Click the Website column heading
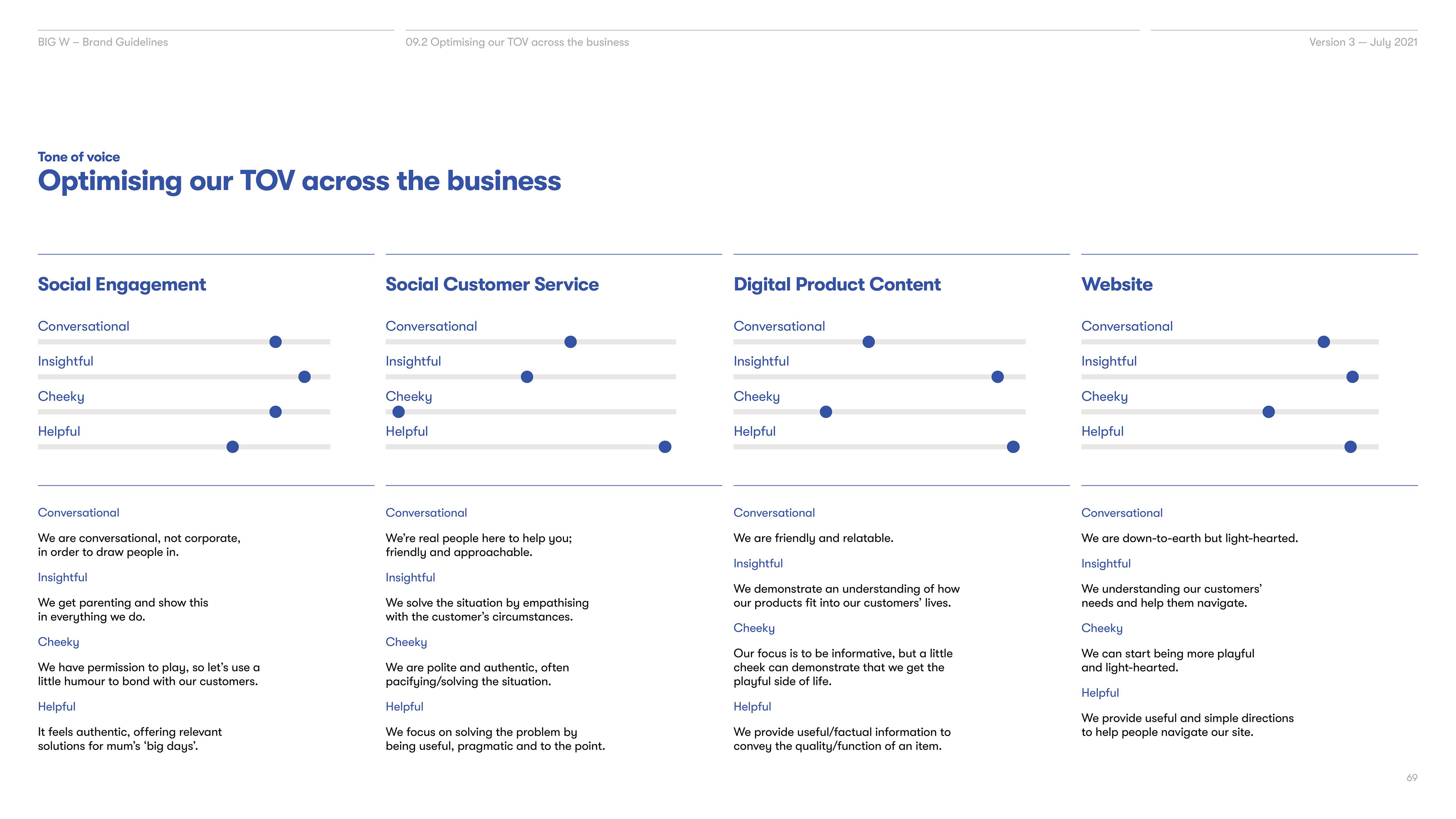 click(1116, 284)
